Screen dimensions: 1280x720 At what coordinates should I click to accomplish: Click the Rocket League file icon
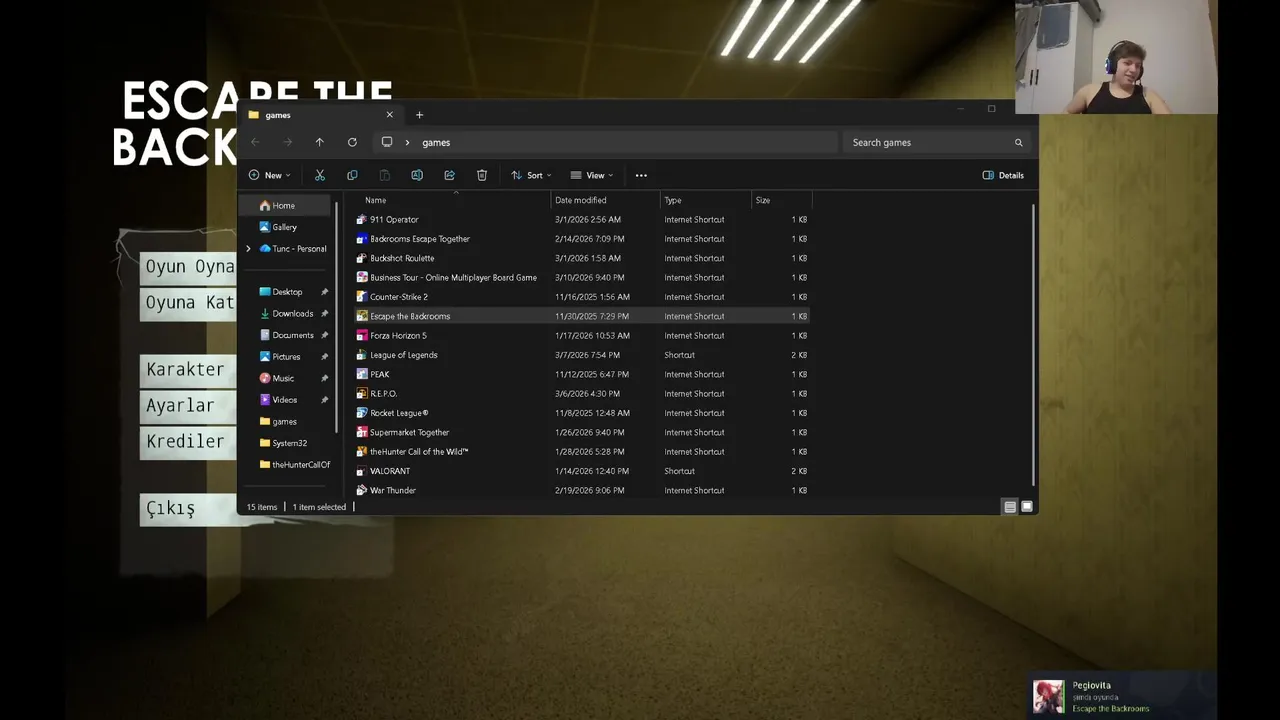(362, 413)
